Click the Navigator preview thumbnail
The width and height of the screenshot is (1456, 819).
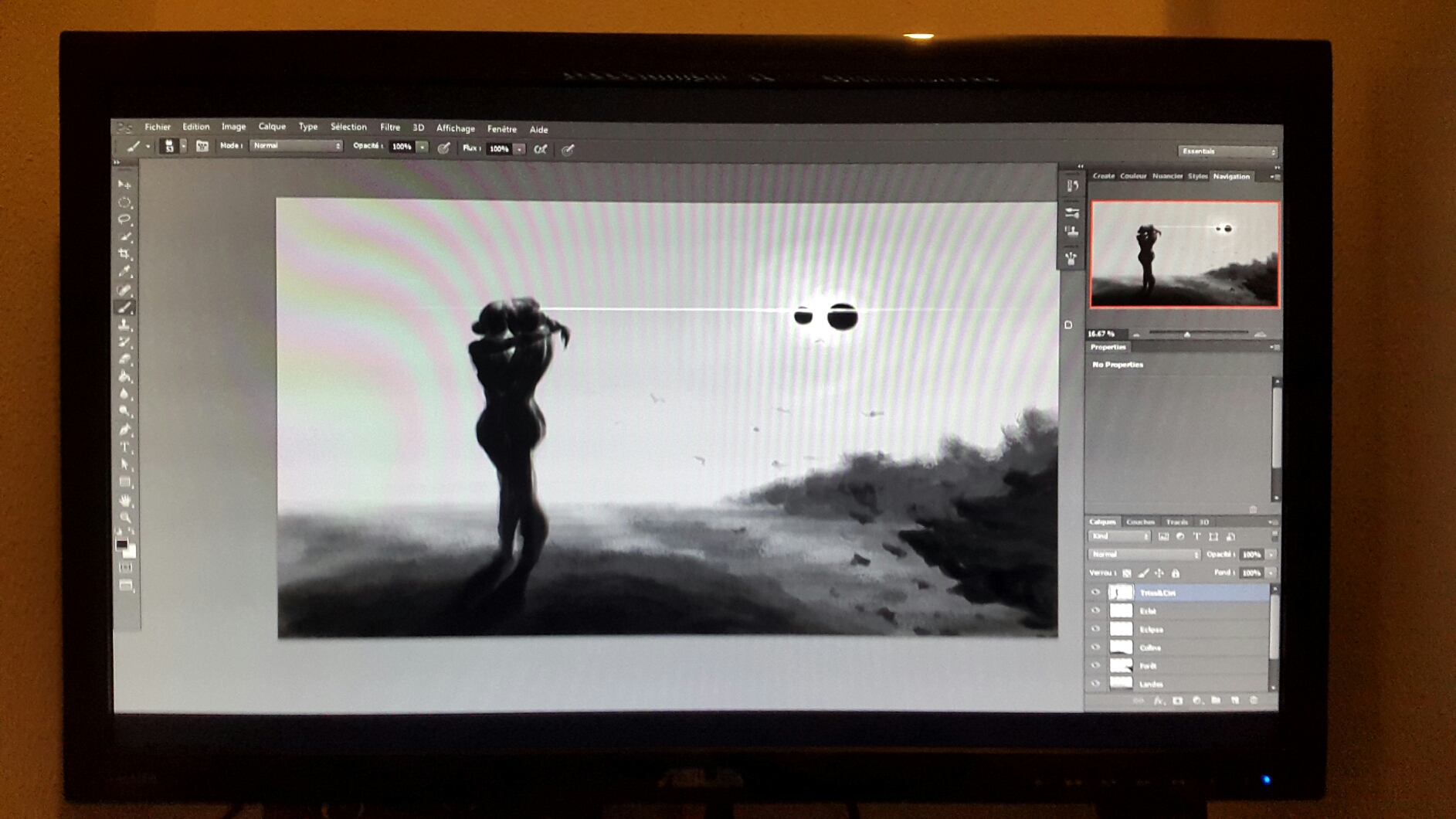point(1184,254)
